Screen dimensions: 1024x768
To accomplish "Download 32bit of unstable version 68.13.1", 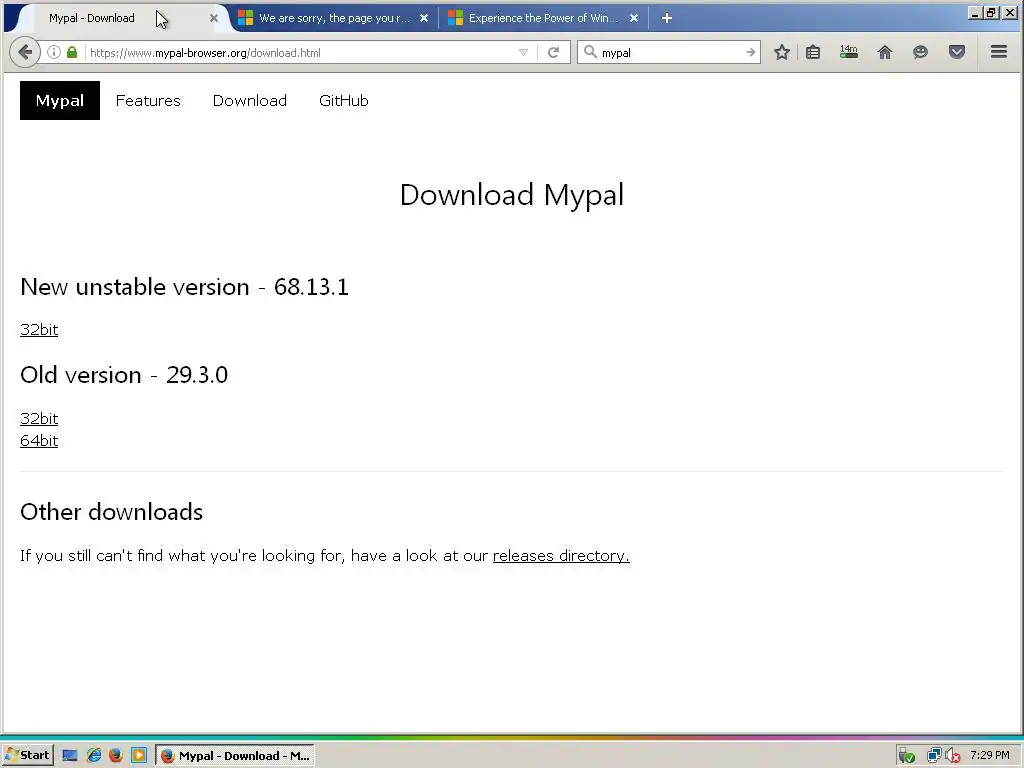I will pos(39,329).
